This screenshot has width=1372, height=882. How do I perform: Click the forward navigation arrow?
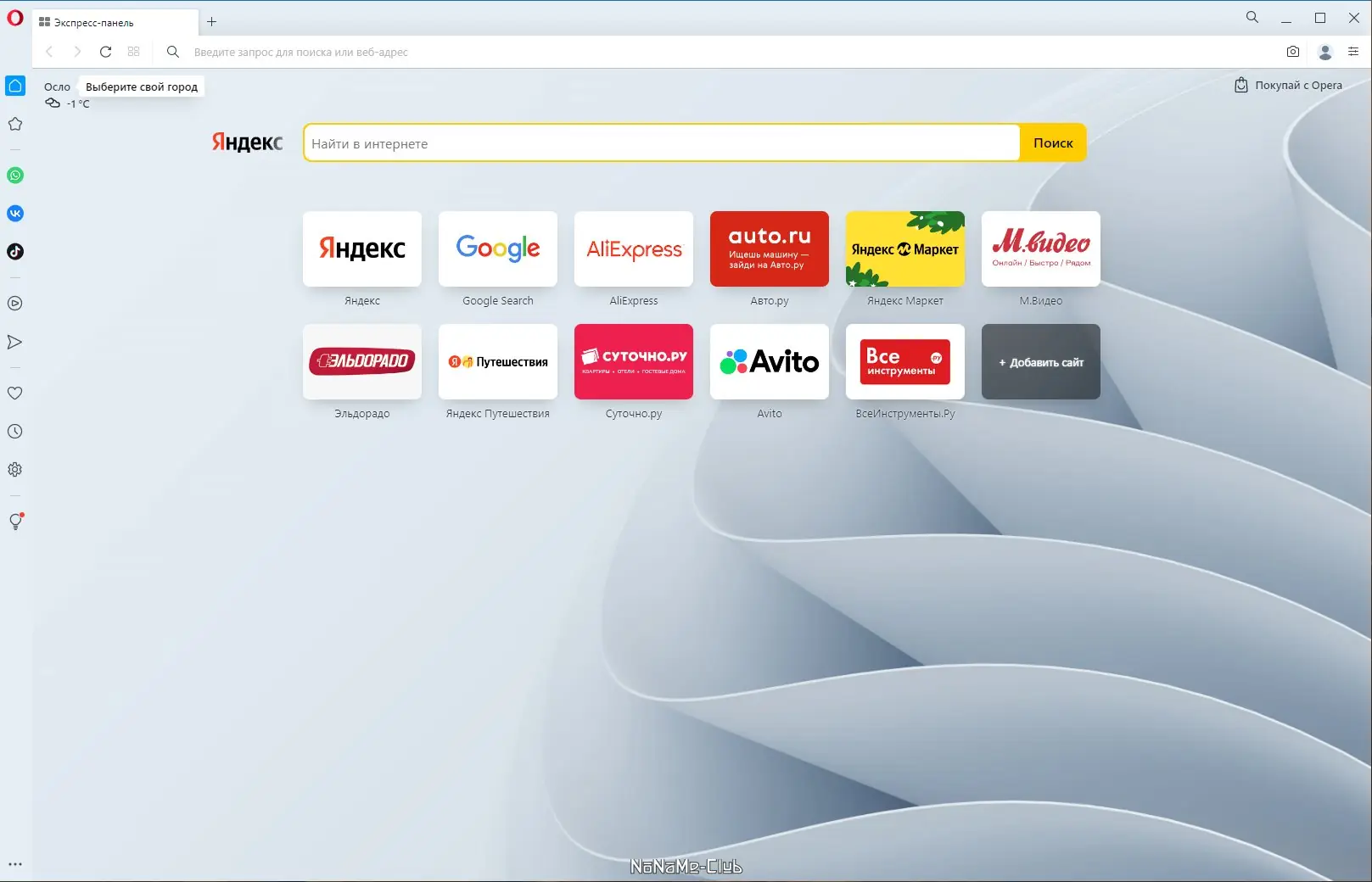click(77, 52)
